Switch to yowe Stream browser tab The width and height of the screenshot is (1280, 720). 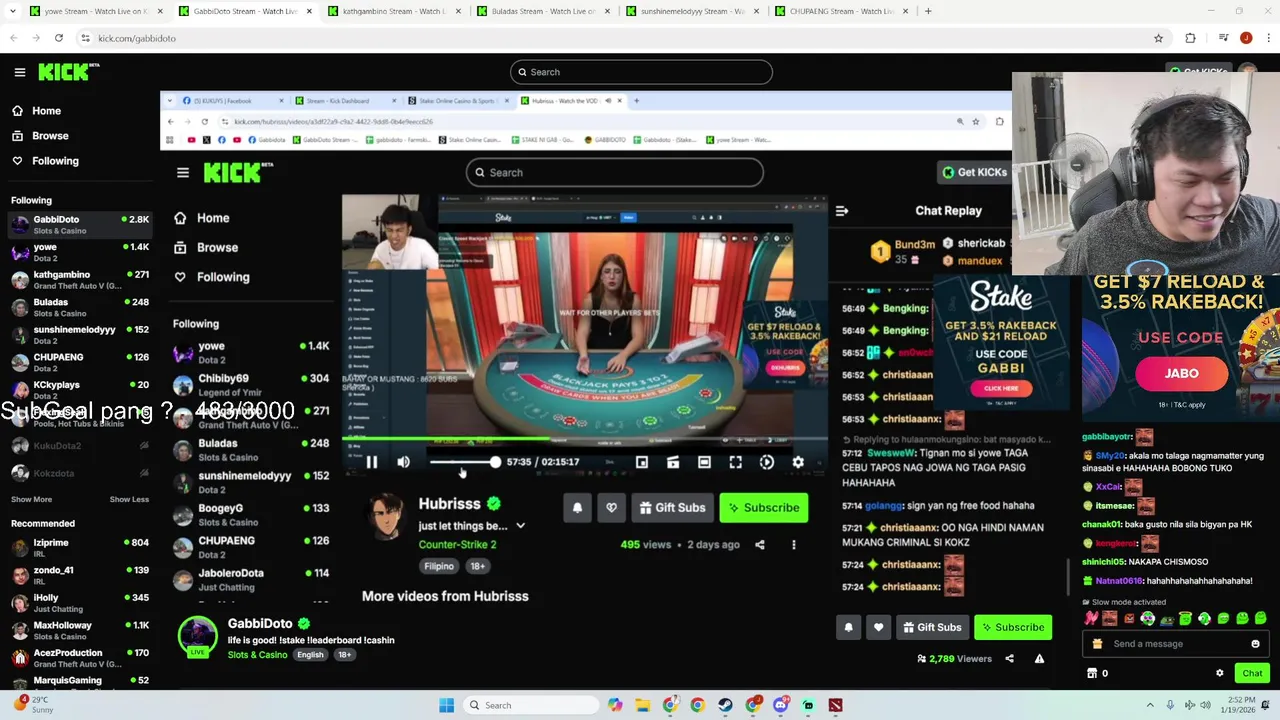[95, 11]
